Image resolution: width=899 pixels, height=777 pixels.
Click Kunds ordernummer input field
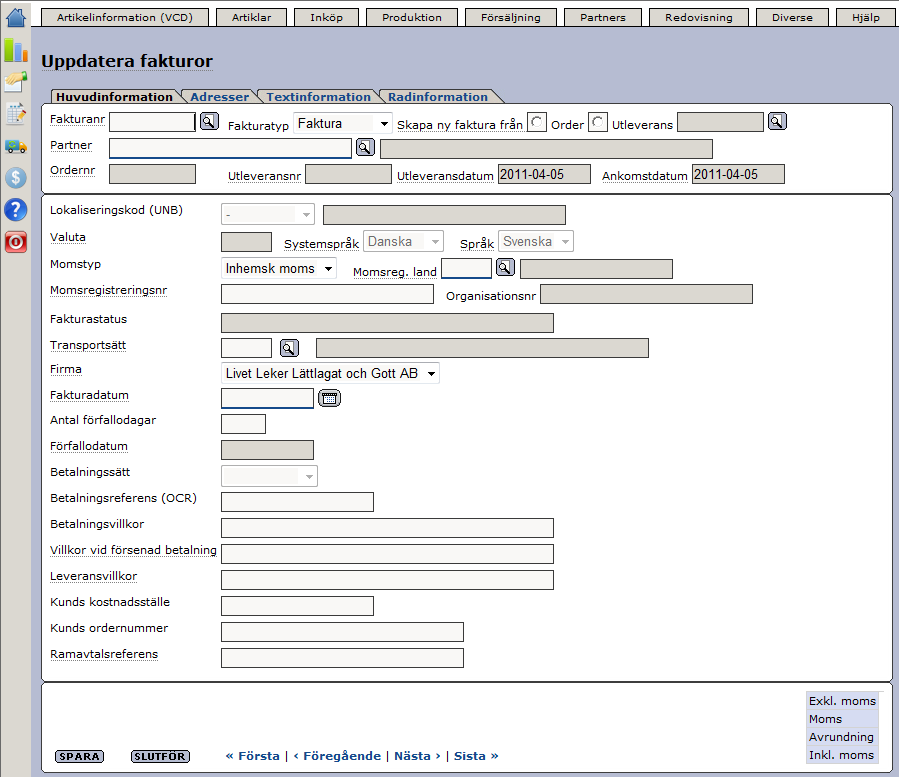click(x=342, y=632)
